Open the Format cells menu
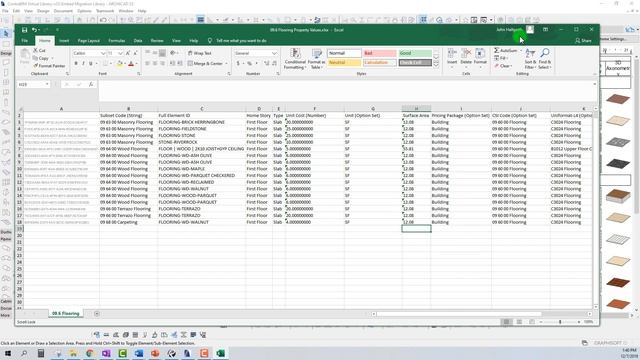Image resolution: width=640 pixels, height=360 pixels. point(480,57)
